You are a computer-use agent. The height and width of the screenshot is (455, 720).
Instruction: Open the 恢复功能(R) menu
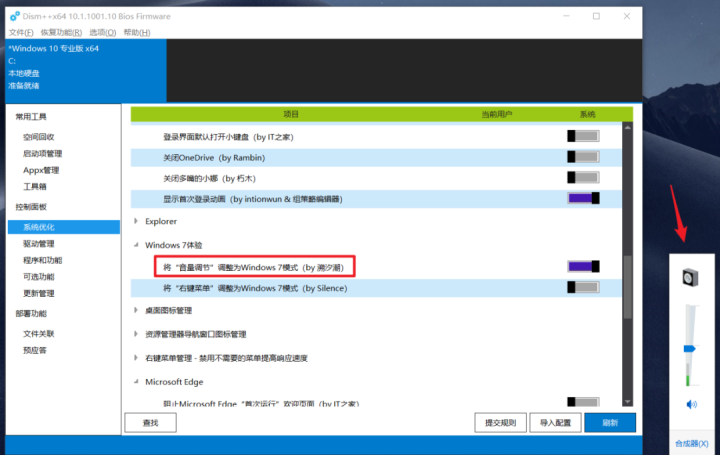[x=61, y=32]
